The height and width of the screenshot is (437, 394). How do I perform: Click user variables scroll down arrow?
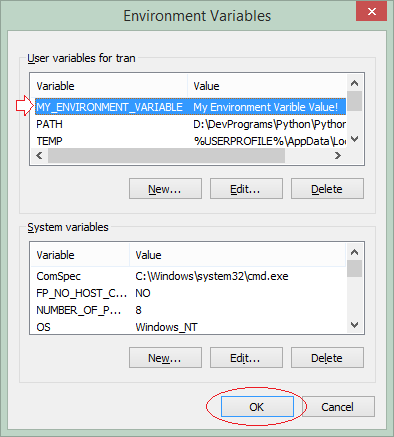click(355, 139)
